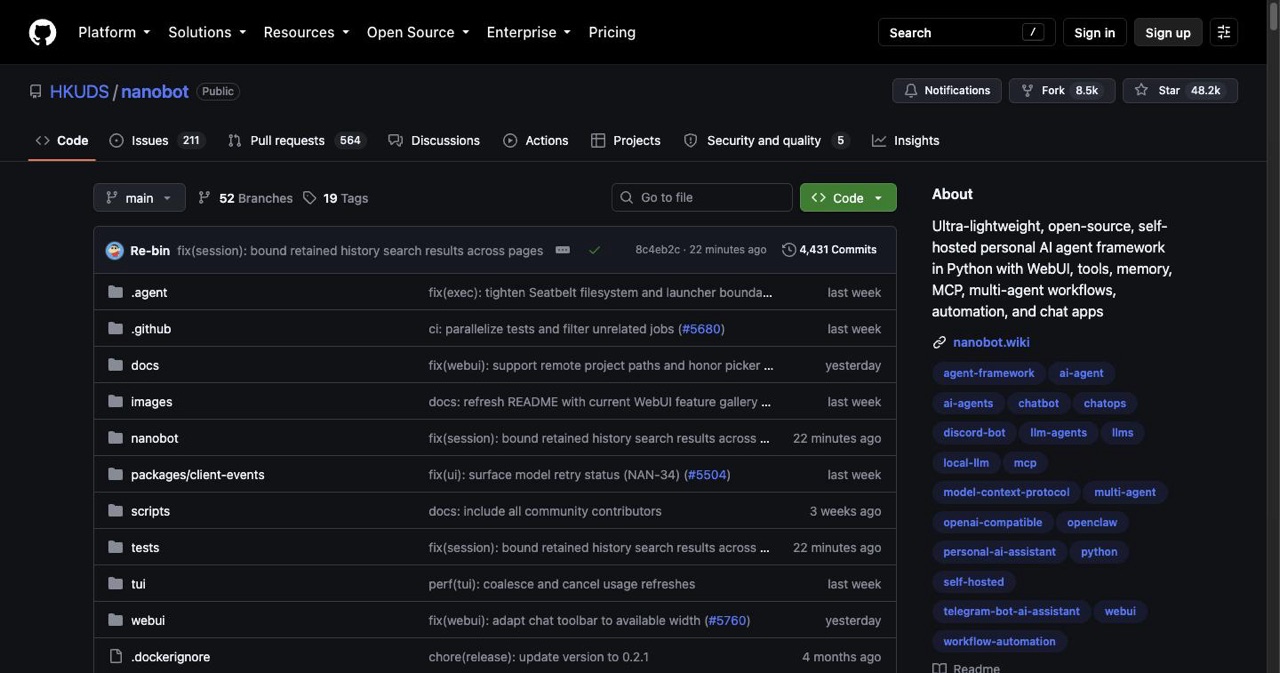Focus the Go to file field
This screenshot has width=1280, height=673.
702,198
